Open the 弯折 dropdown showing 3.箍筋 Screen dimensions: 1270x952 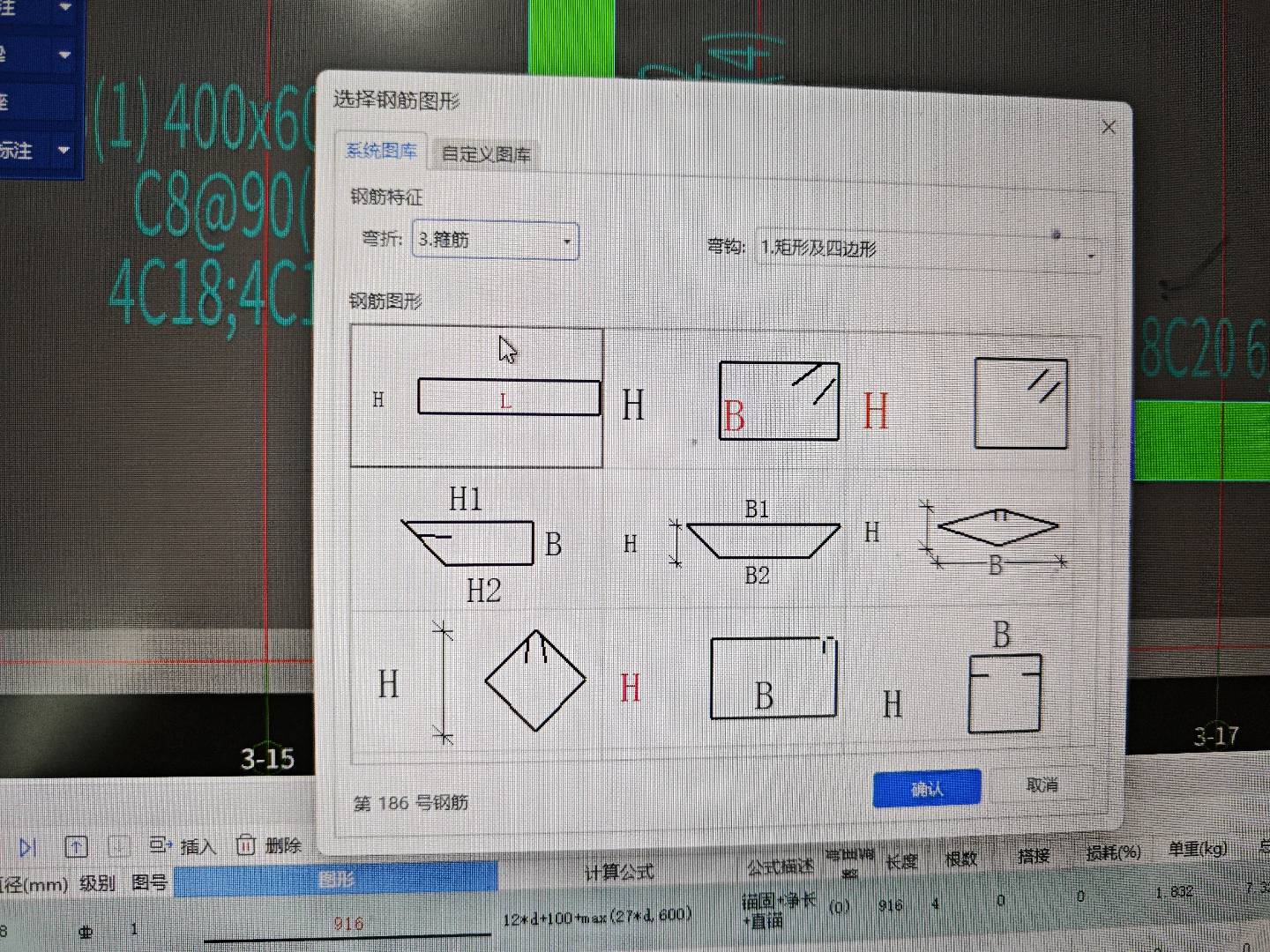point(495,240)
